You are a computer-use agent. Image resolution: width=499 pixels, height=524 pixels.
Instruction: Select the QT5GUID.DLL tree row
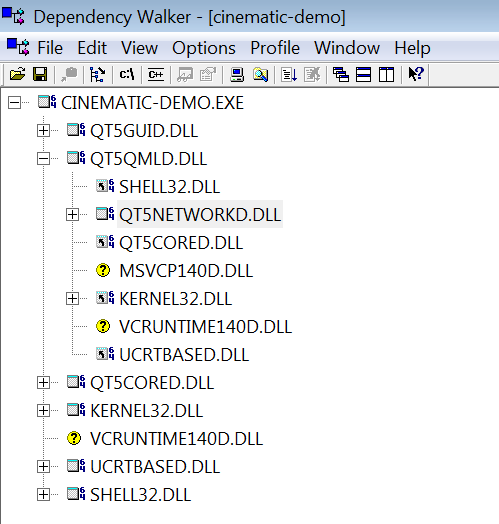tap(144, 131)
